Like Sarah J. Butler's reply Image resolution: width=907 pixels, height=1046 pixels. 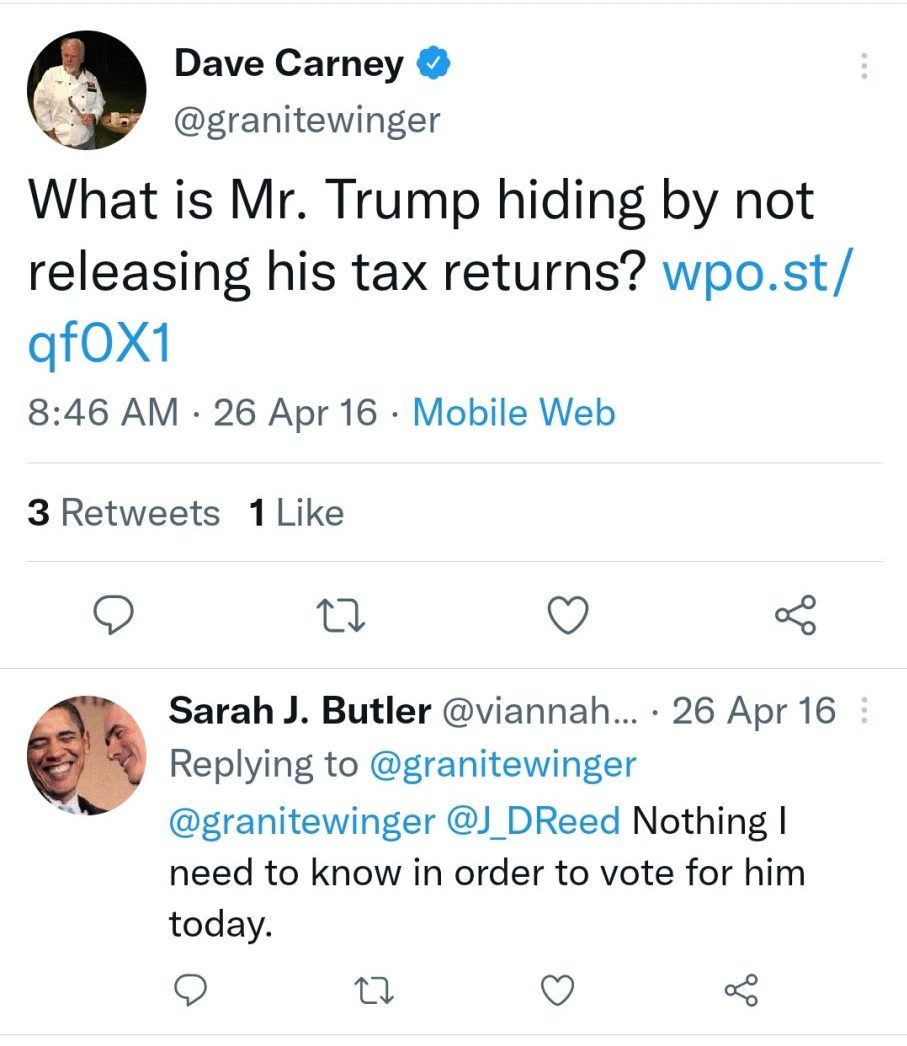tap(558, 990)
